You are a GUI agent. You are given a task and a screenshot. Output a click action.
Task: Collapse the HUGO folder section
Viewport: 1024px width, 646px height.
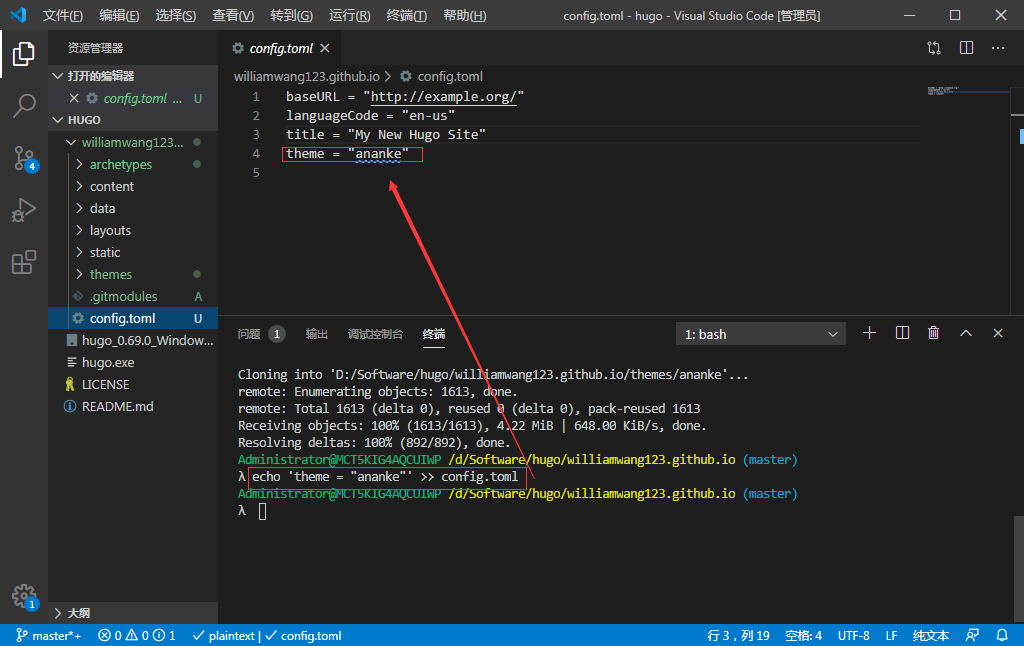(57, 120)
